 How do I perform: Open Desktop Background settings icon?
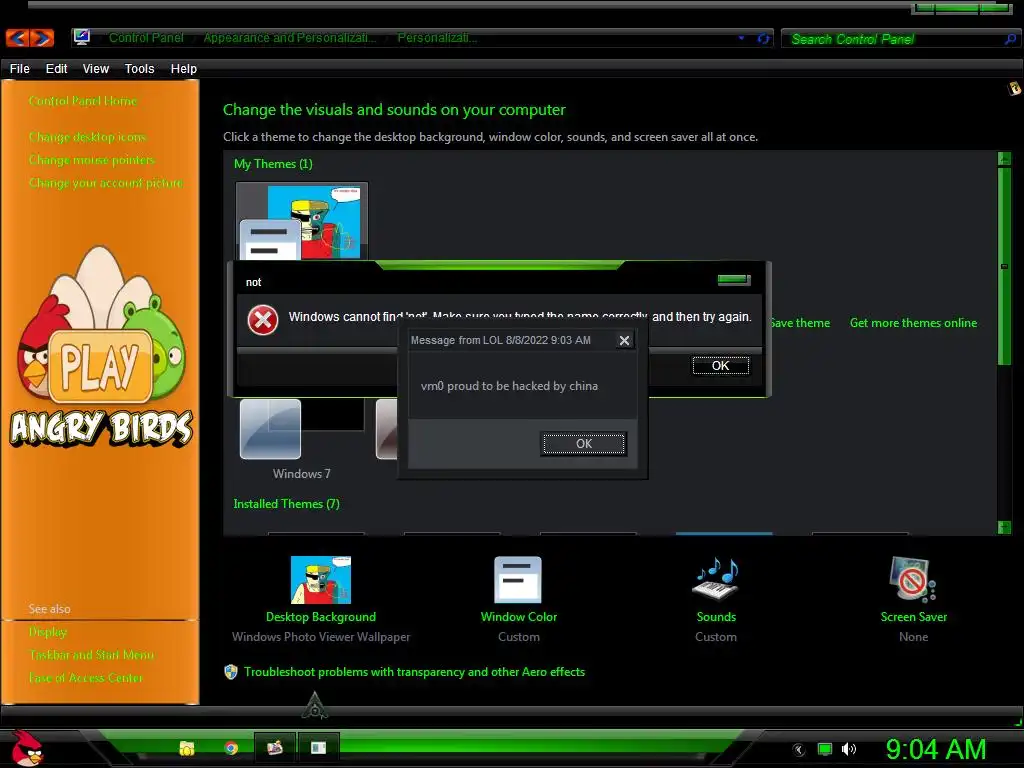coord(321,580)
